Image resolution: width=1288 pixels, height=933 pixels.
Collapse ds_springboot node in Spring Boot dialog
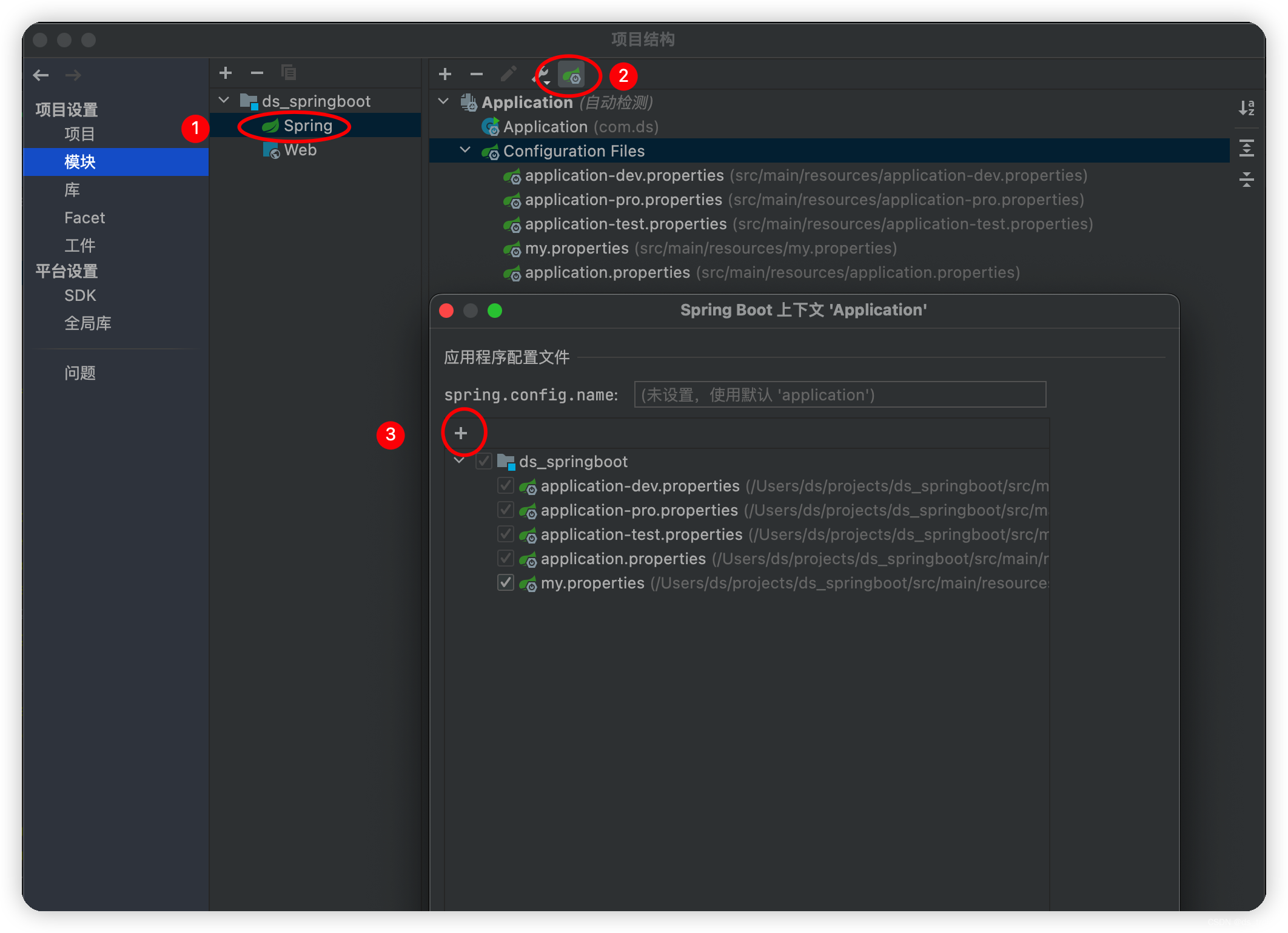coord(459,461)
